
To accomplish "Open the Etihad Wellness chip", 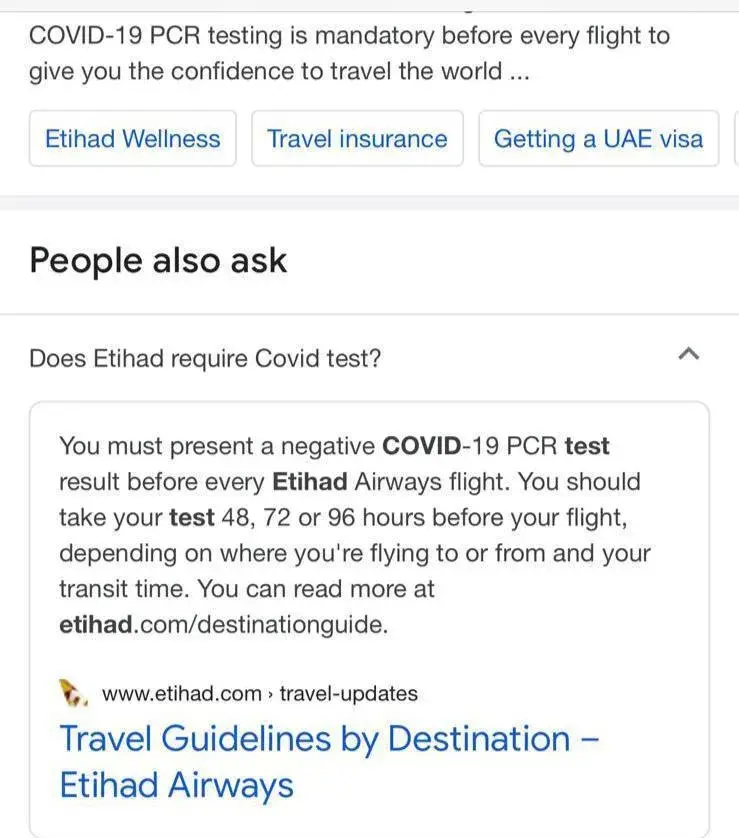I will [132, 138].
